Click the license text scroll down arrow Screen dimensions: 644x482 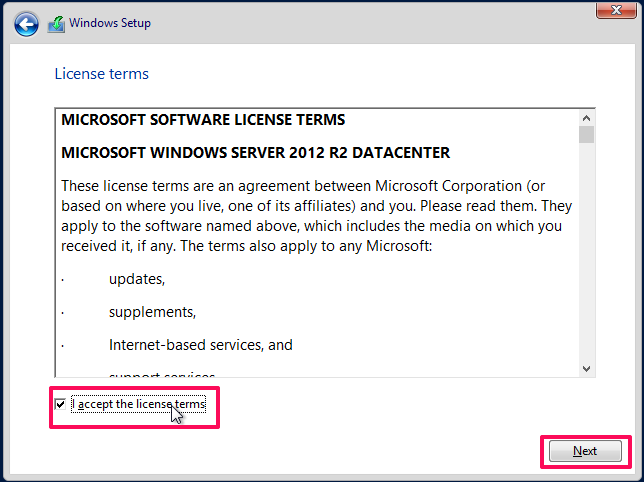586,369
